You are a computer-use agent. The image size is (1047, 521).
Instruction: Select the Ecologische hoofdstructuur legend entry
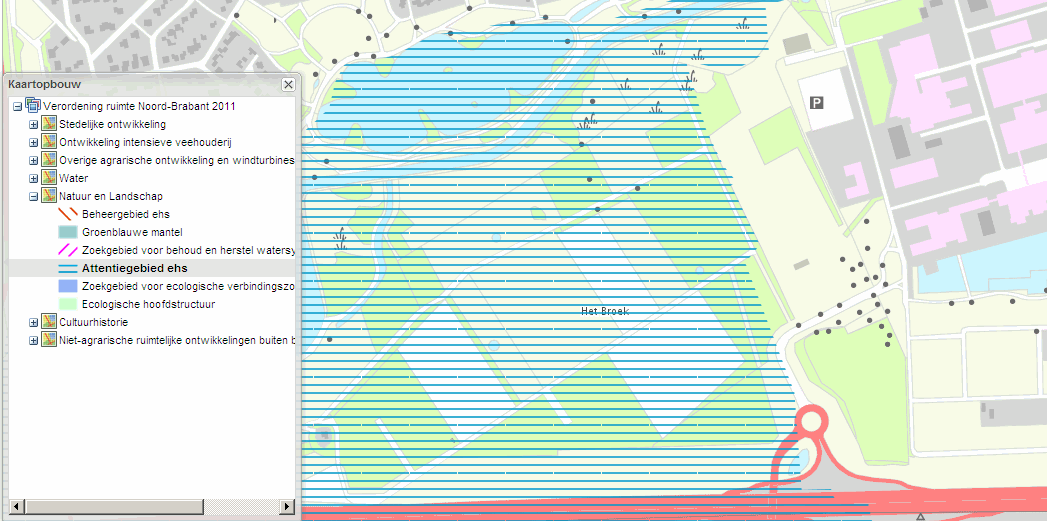coord(148,305)
